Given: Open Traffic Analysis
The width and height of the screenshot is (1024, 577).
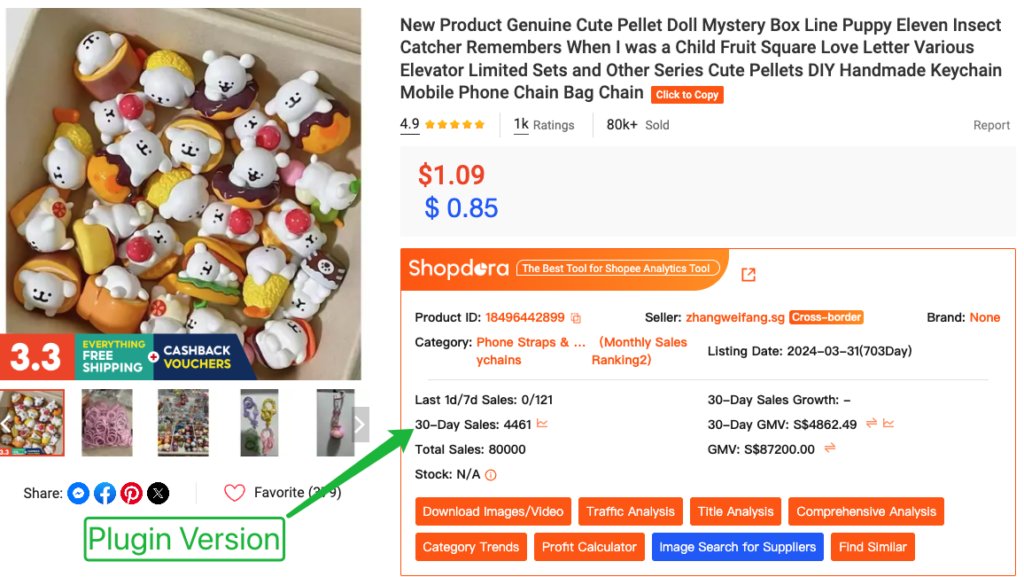Looking at the screenshot, I should [x=630, y=512].
